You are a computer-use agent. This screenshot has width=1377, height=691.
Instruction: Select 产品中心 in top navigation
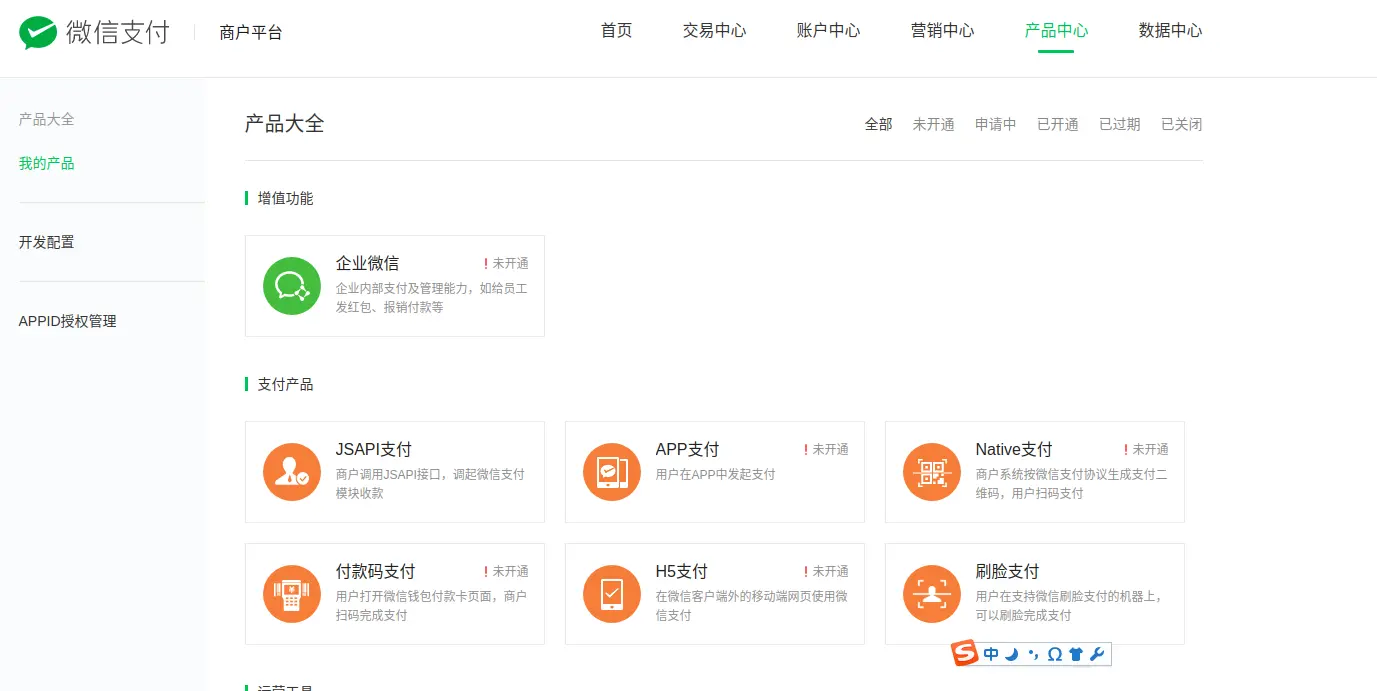1056,31
